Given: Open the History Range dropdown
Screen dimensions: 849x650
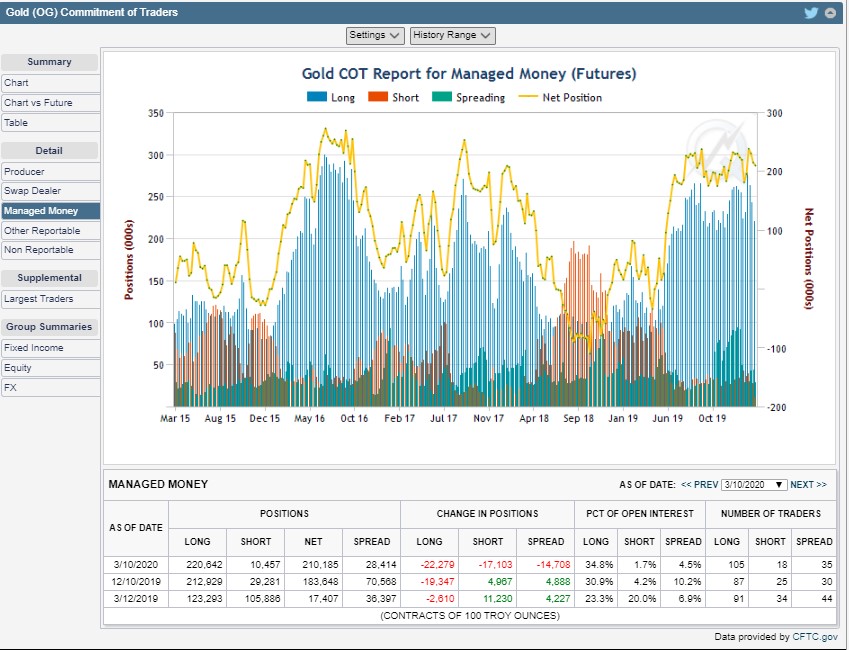Looking at the screenshot, I should point(452,36).
